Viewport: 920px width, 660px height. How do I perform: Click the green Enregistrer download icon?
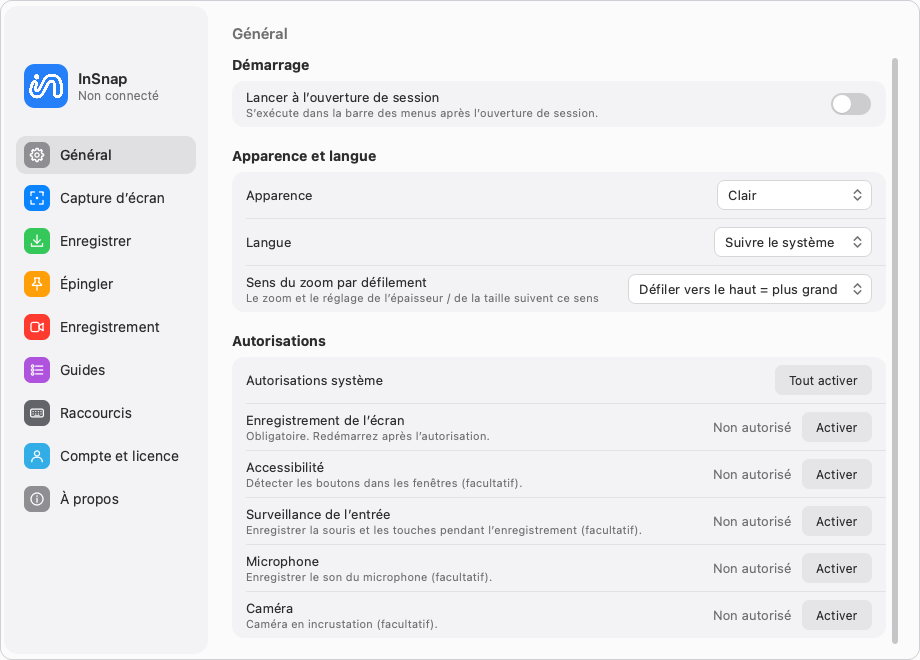coord(37,241)
